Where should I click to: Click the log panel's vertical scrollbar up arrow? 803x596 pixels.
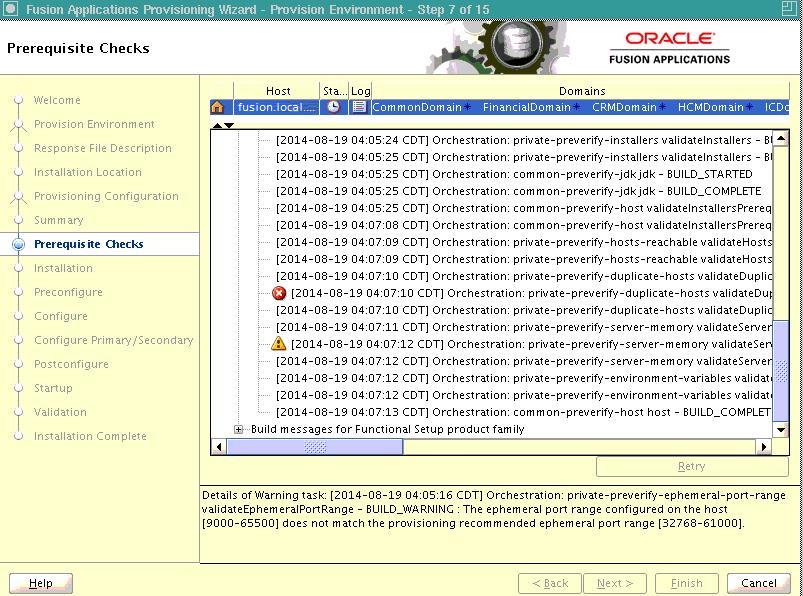[780, 138]
